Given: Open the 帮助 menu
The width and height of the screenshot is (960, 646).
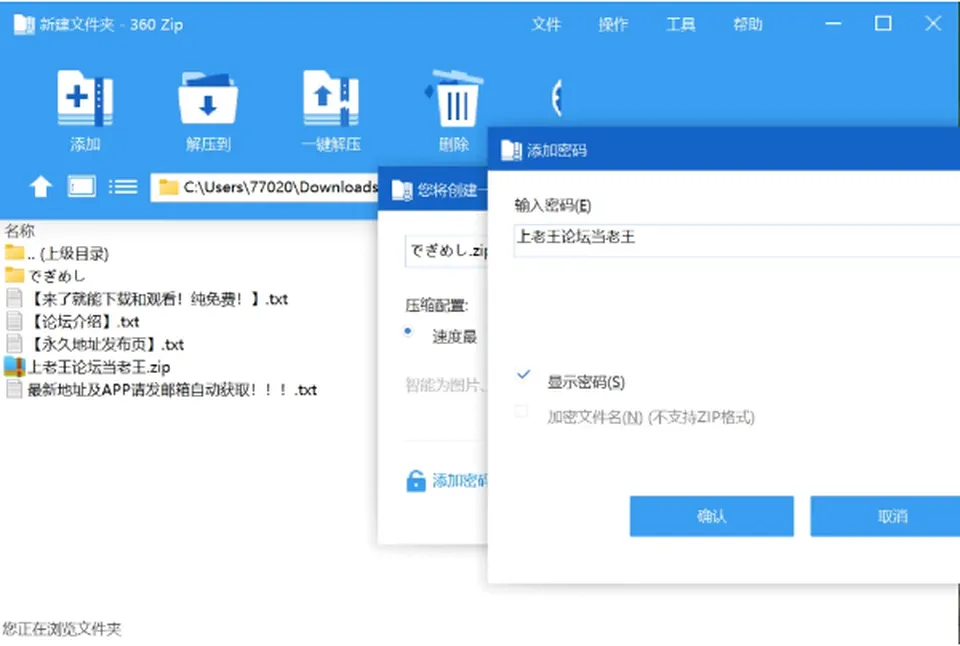Looking at the screenshot, I should 748,24.
